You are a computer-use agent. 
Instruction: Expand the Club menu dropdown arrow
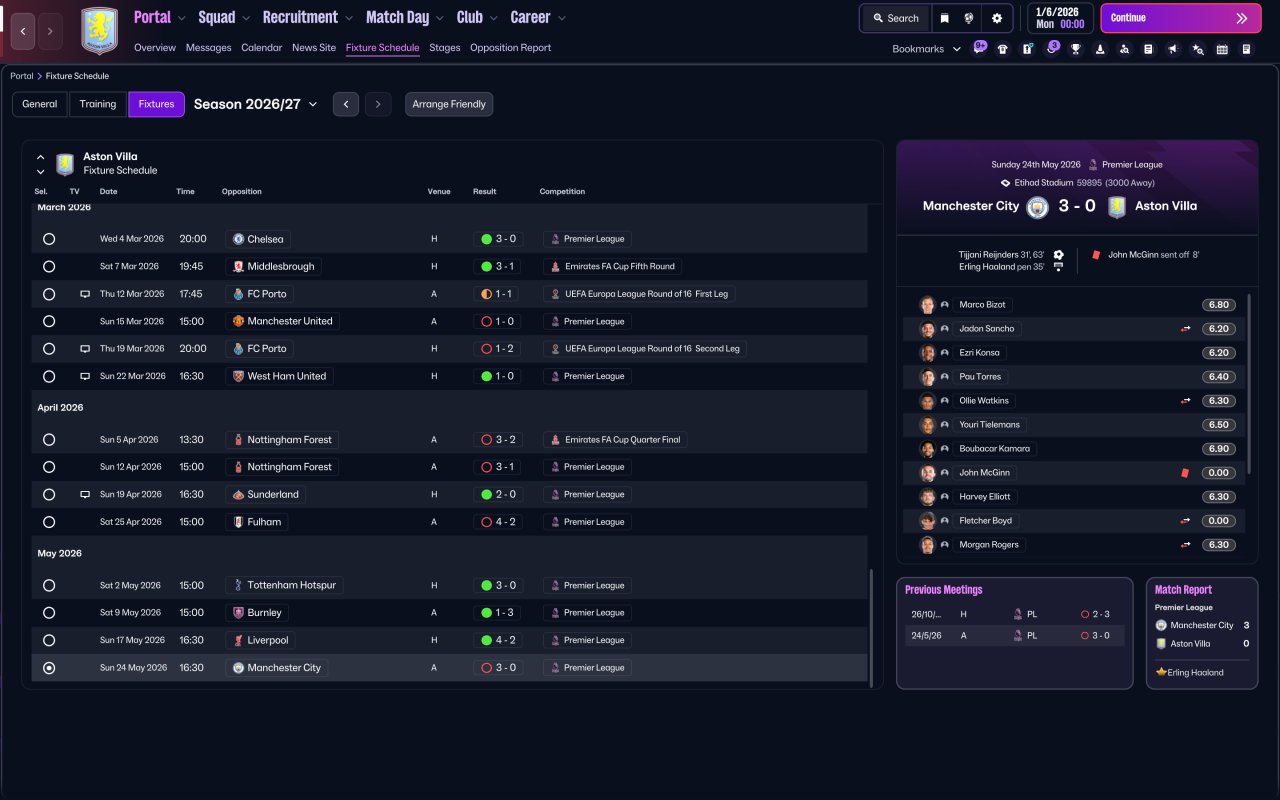coord(493,18)
